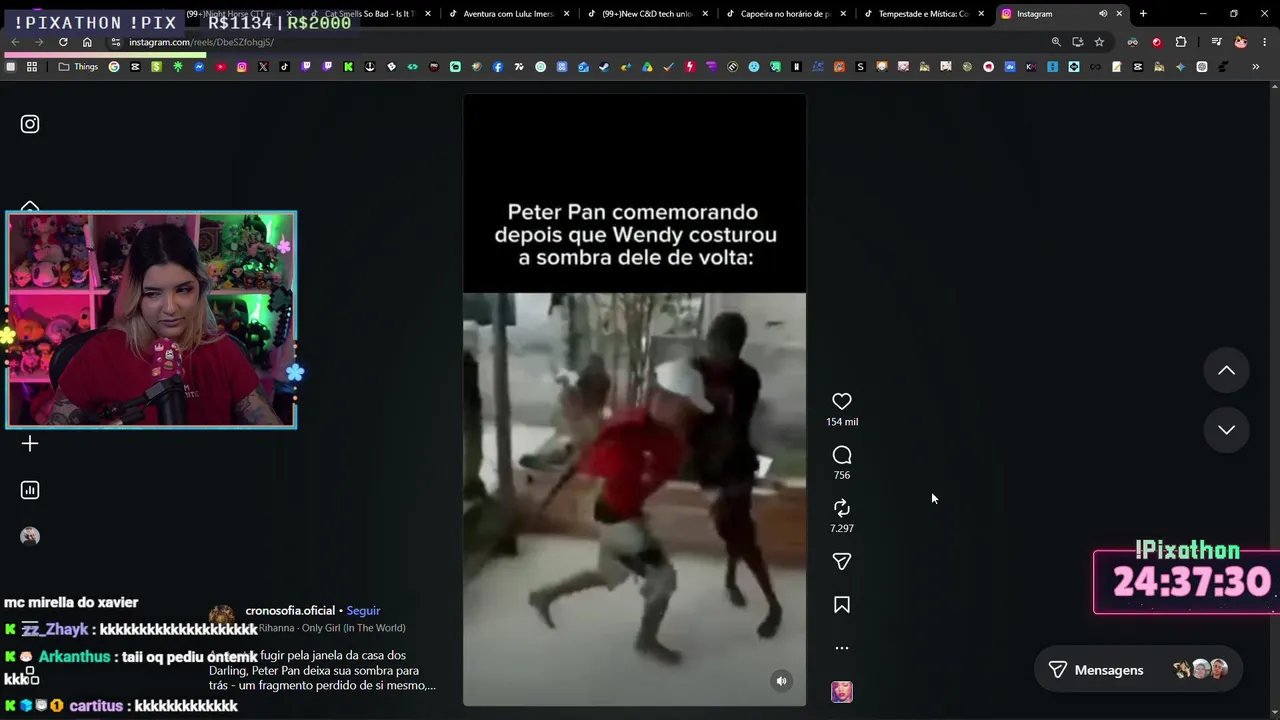The image size is (1280, 720).
Task: Click the reel caption starting "fugir pela janela"
Action: pyautogui.click(x=322, y=670)
